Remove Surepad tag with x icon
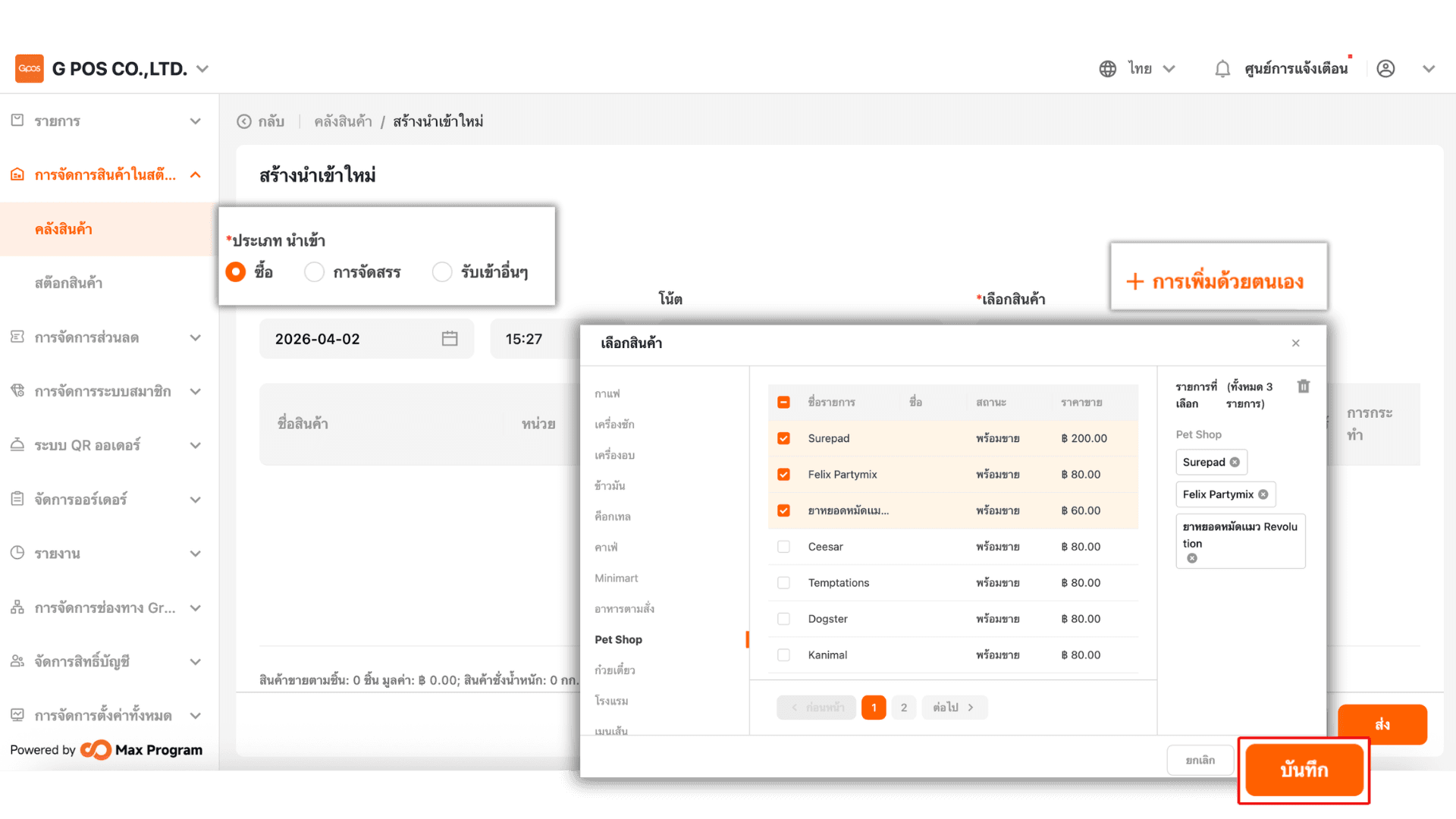The width and height of the screenshot is (1456, 819). tap(1235, 463)
